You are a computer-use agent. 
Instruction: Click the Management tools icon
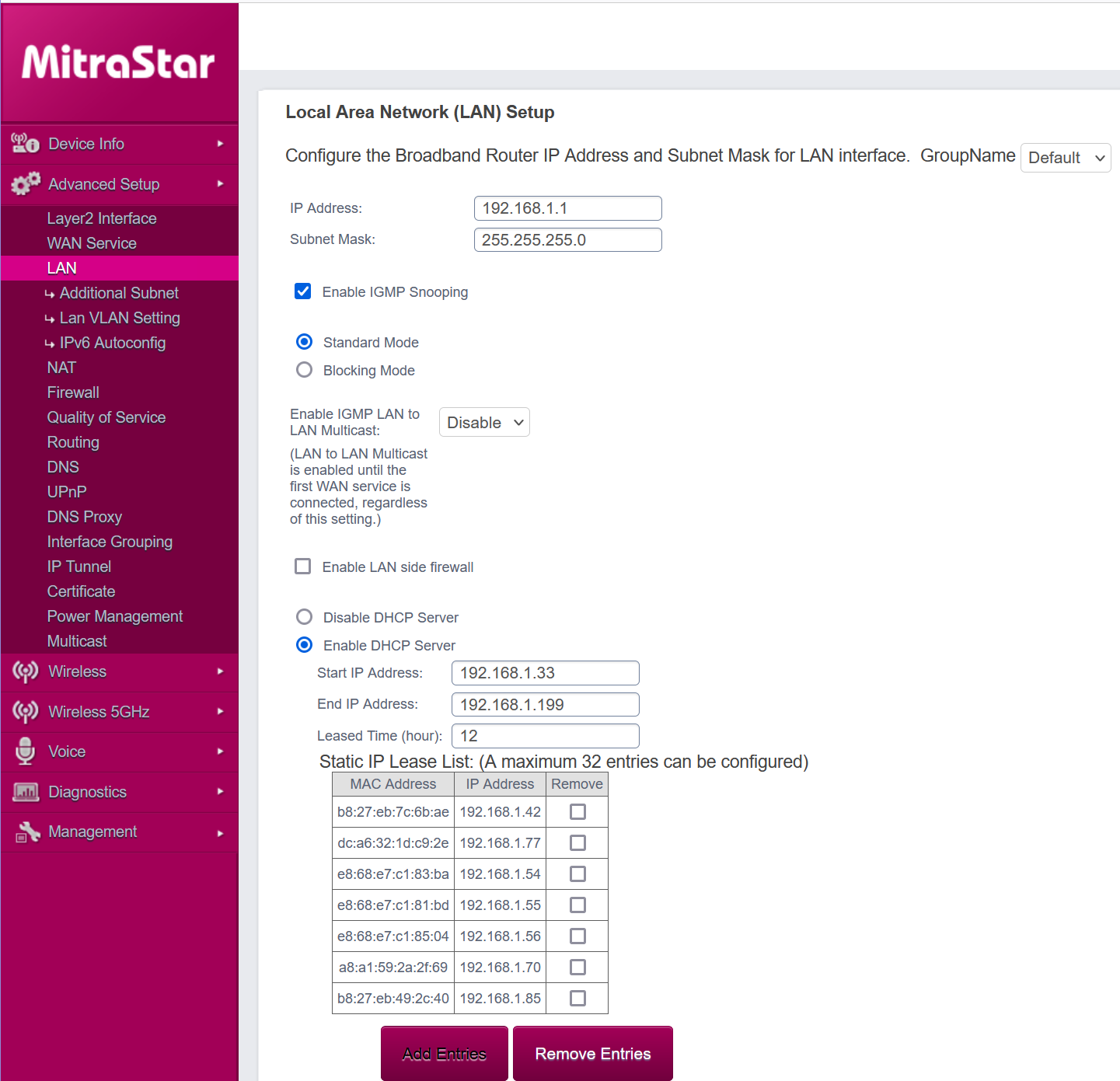(27, 832)
